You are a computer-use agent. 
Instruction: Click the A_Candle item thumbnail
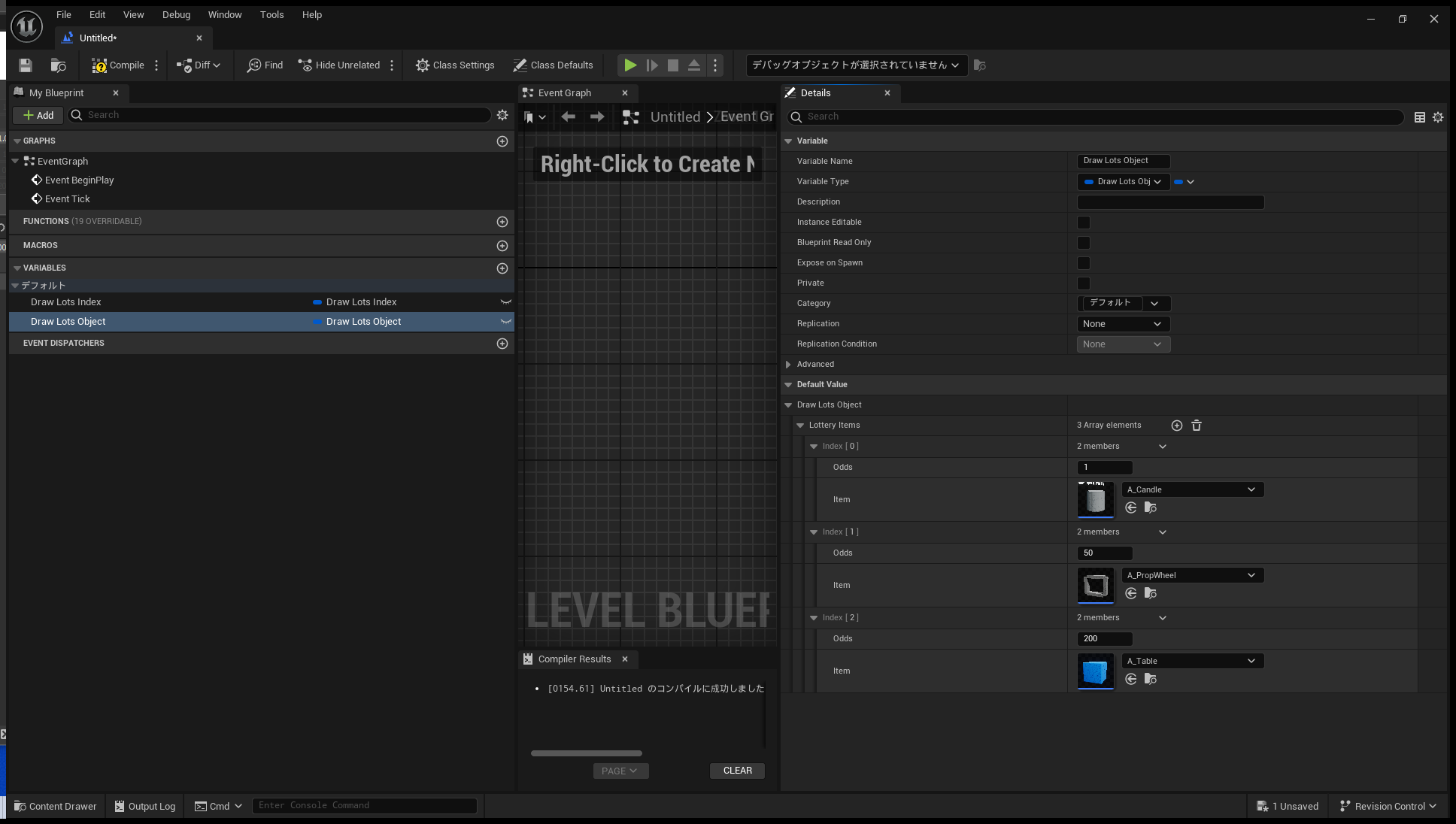(1096, 499)
